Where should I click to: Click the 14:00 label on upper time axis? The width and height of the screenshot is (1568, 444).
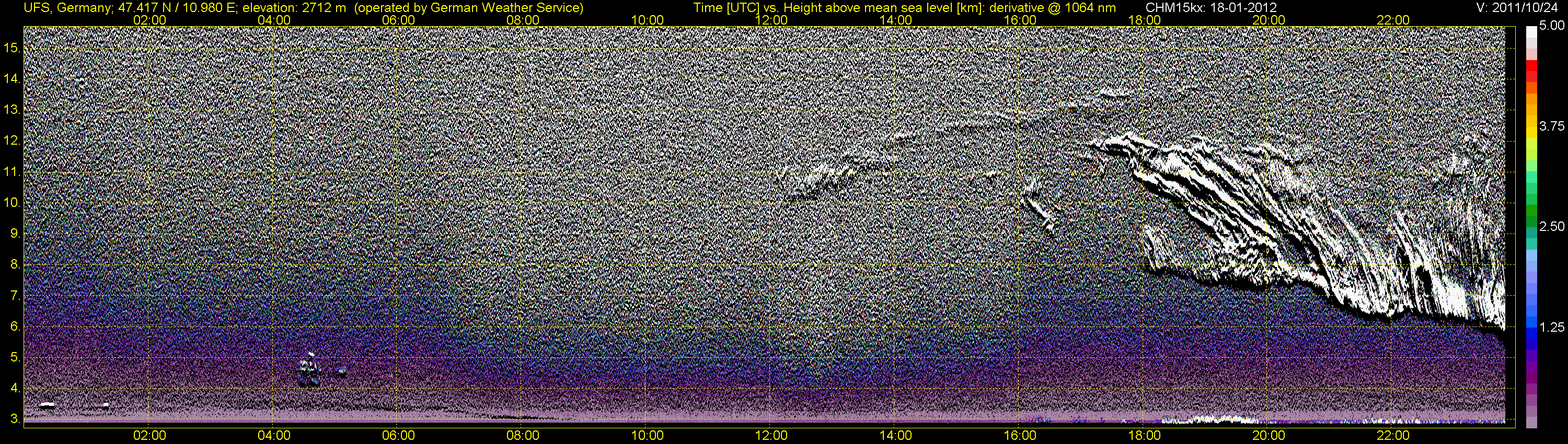[x=896, y=20]
